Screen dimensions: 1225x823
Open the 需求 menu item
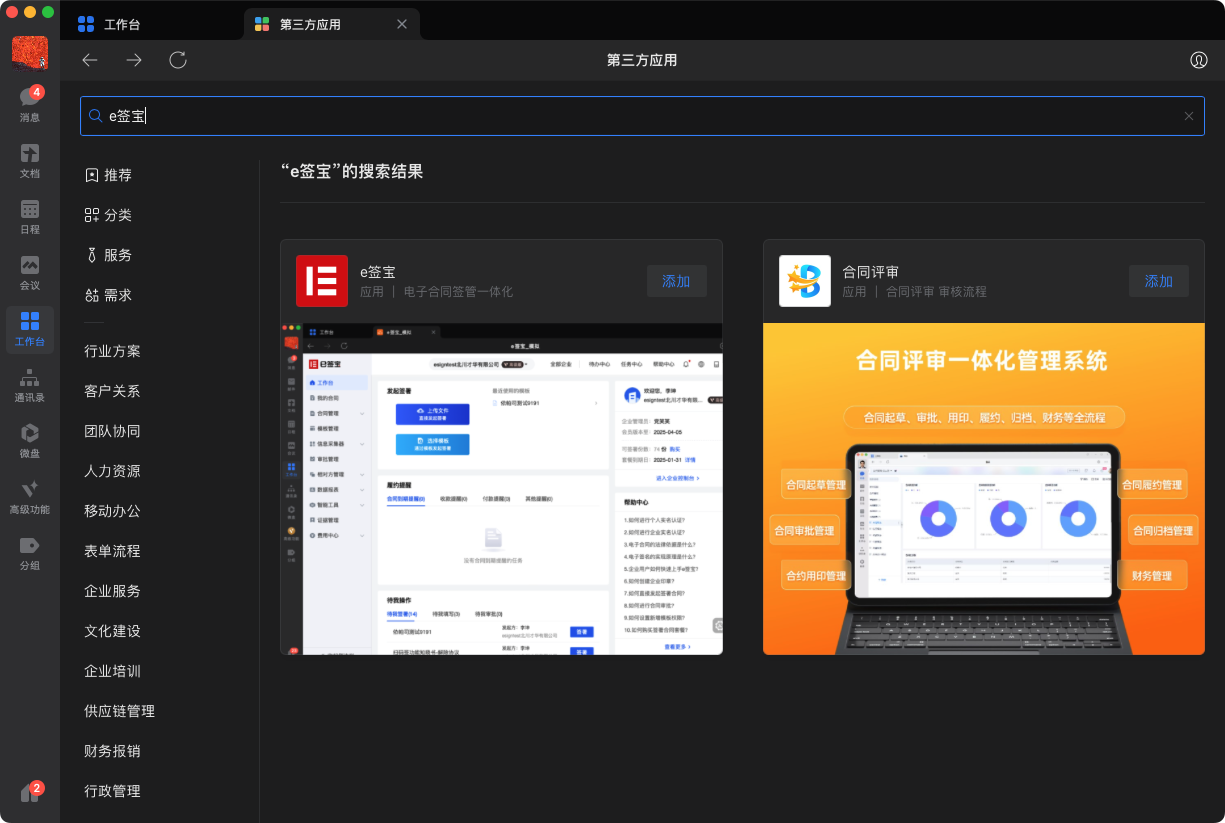[x=108, y=295]
